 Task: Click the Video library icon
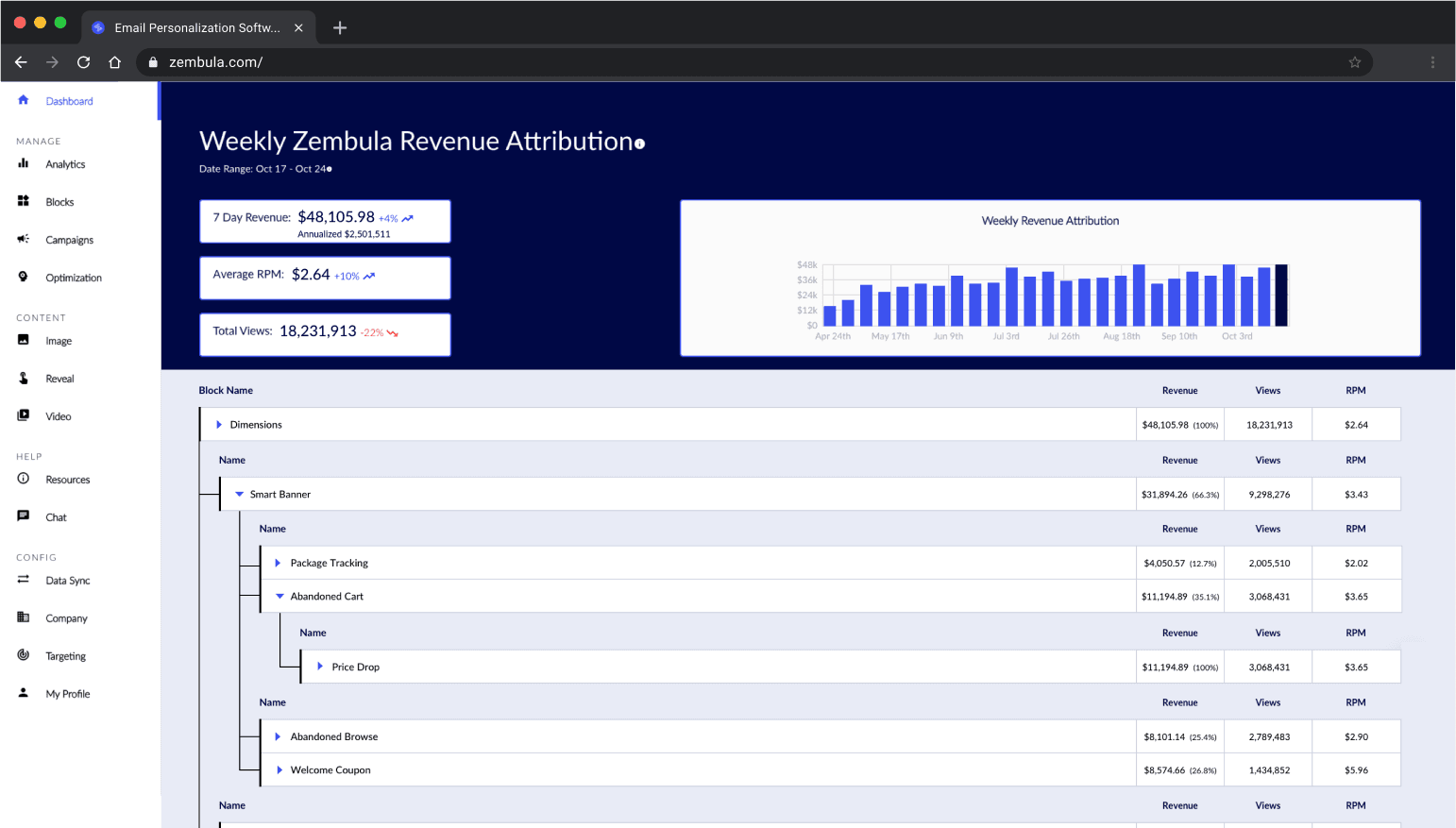click(24, 415)
